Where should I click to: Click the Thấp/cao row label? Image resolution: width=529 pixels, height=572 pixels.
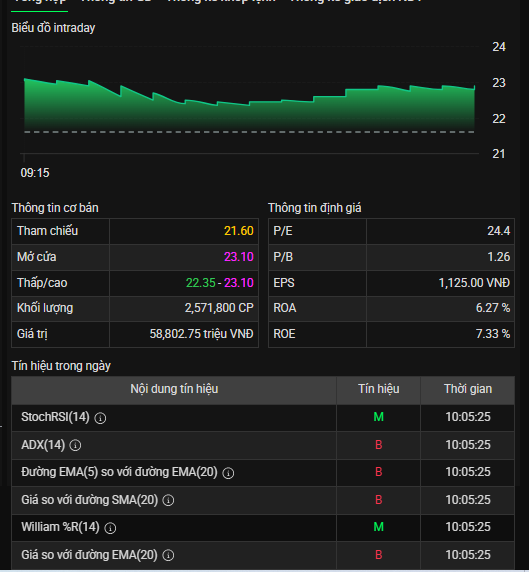42,283
